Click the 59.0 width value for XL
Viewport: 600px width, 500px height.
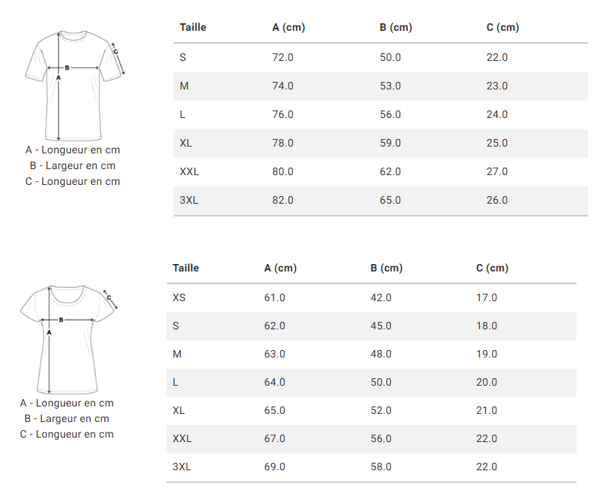(x=390, y=143)
